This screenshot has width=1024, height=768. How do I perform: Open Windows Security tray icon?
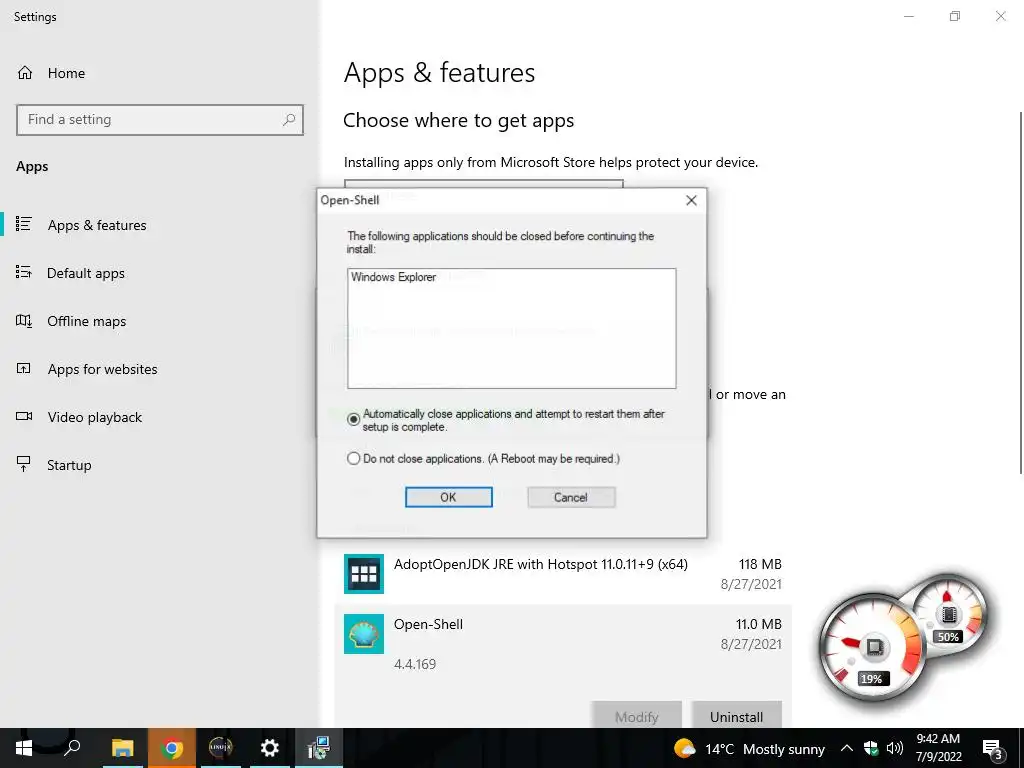click(x=871, y=748)
